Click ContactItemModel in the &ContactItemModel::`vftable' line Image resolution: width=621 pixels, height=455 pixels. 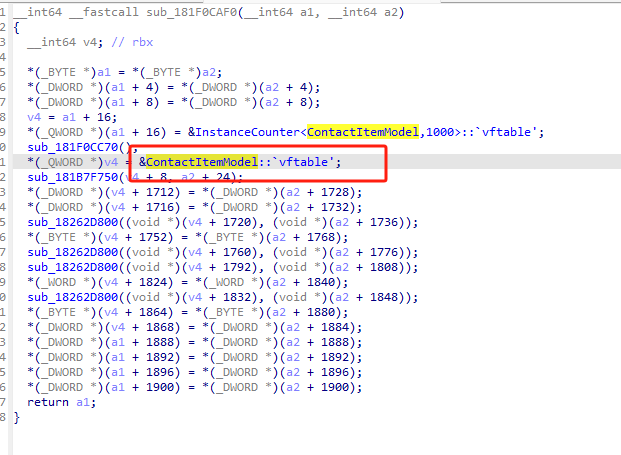pyautogui.click(x=202, y=162)
